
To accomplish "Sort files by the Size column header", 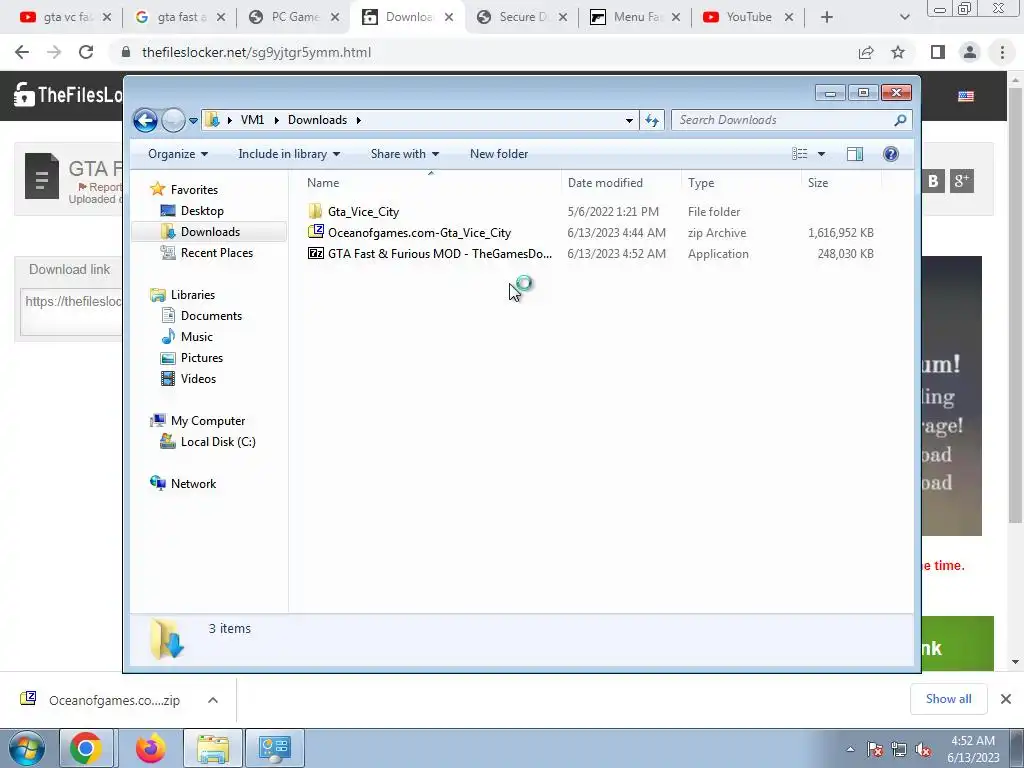I will coord(841,183).
